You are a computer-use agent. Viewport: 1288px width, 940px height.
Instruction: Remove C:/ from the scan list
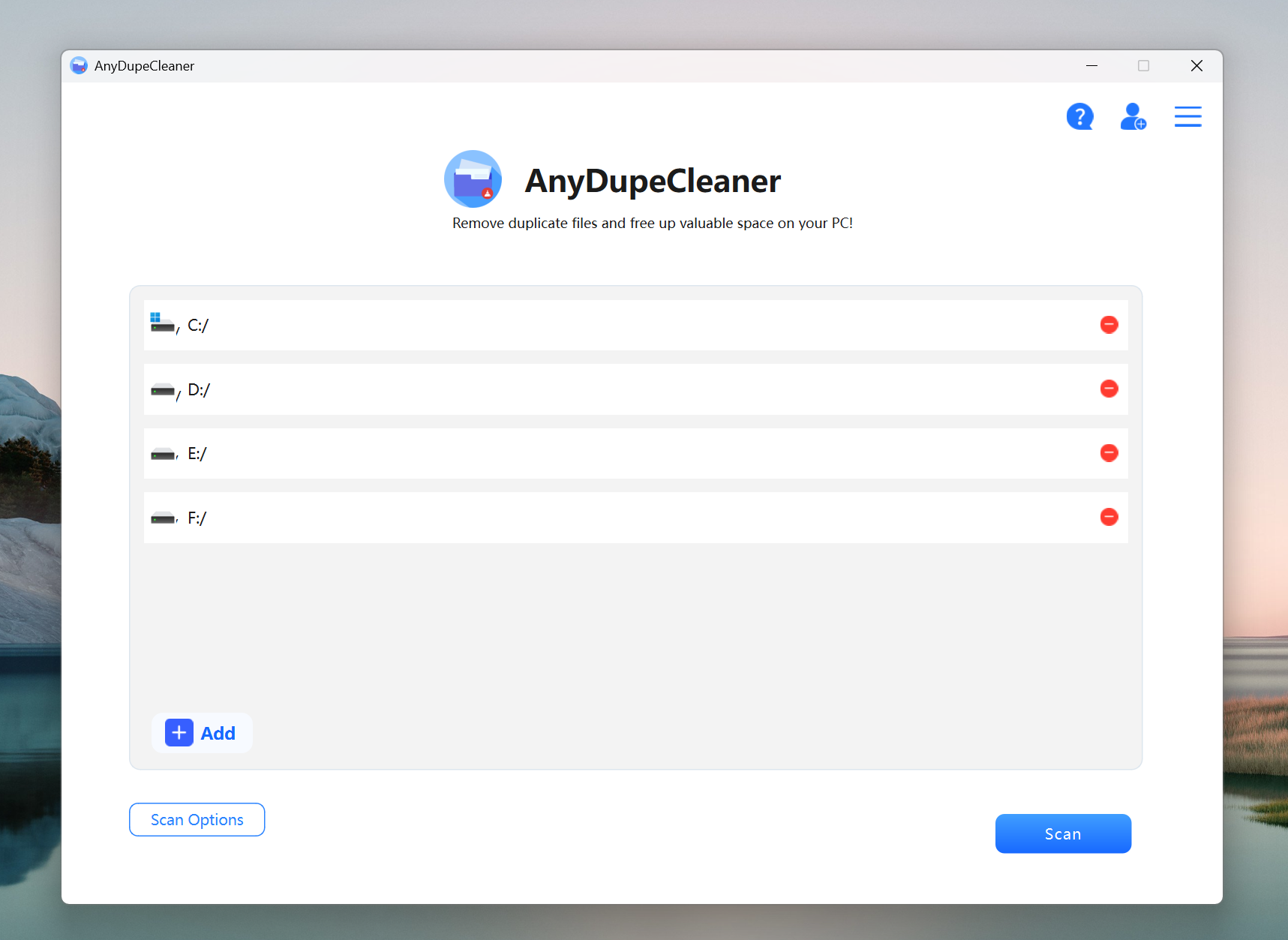click(1109, 325)
